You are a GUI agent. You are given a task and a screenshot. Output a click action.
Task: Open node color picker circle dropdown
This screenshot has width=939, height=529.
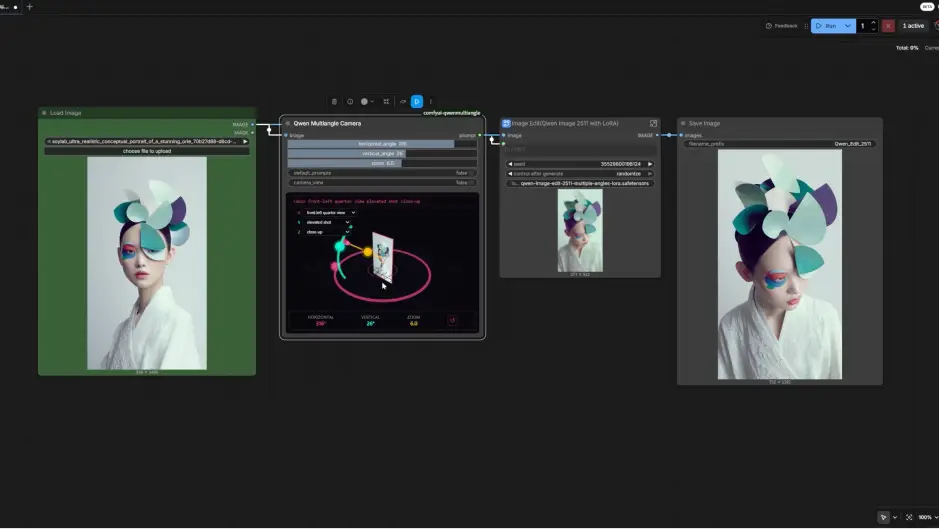click(367, 102)
